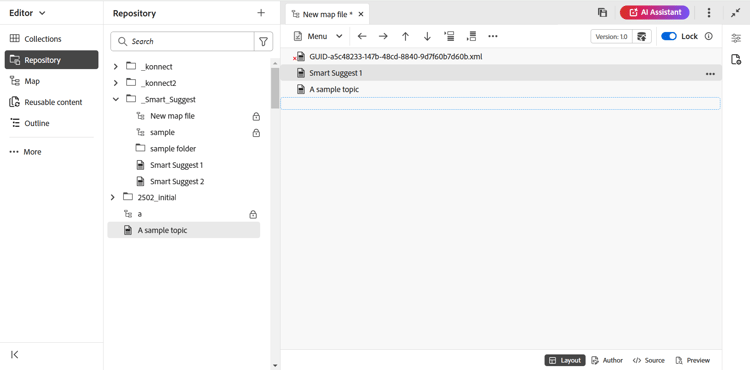Open the Editor dropdown at top left
The height and width of the screenshot is (370, 750).
pos(27,13)
